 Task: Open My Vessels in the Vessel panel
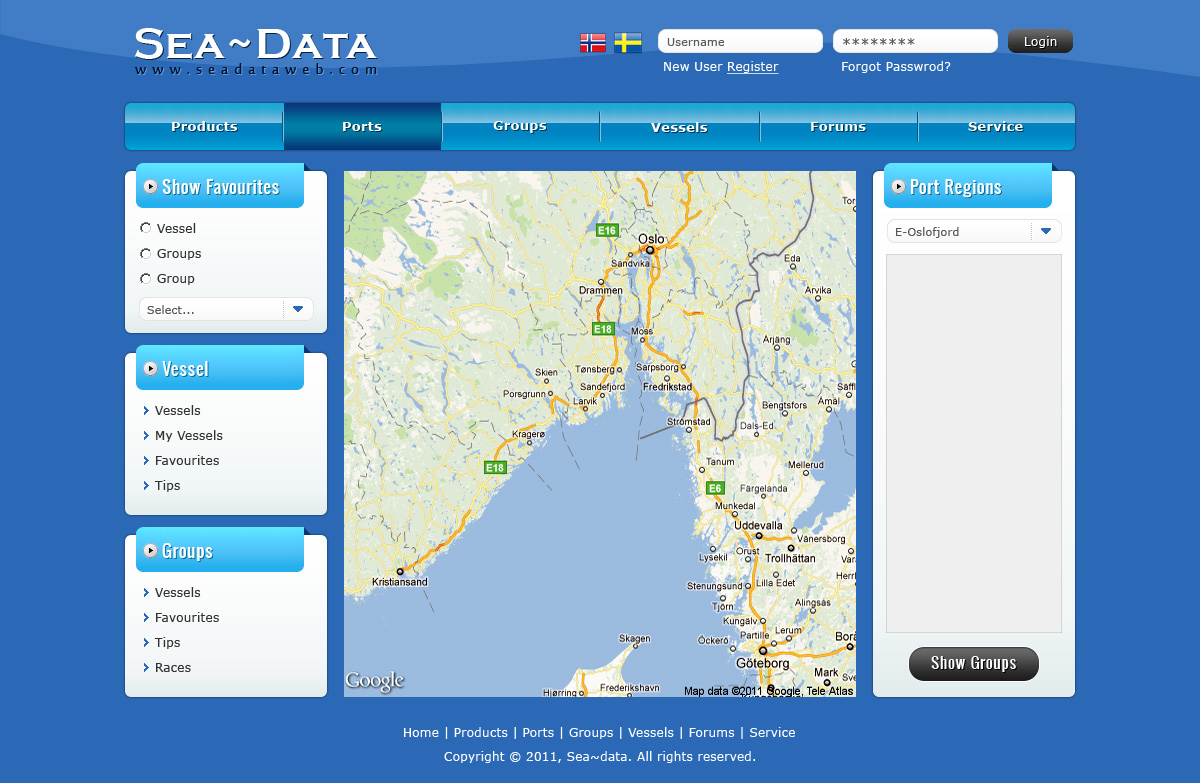coord(189,436)
